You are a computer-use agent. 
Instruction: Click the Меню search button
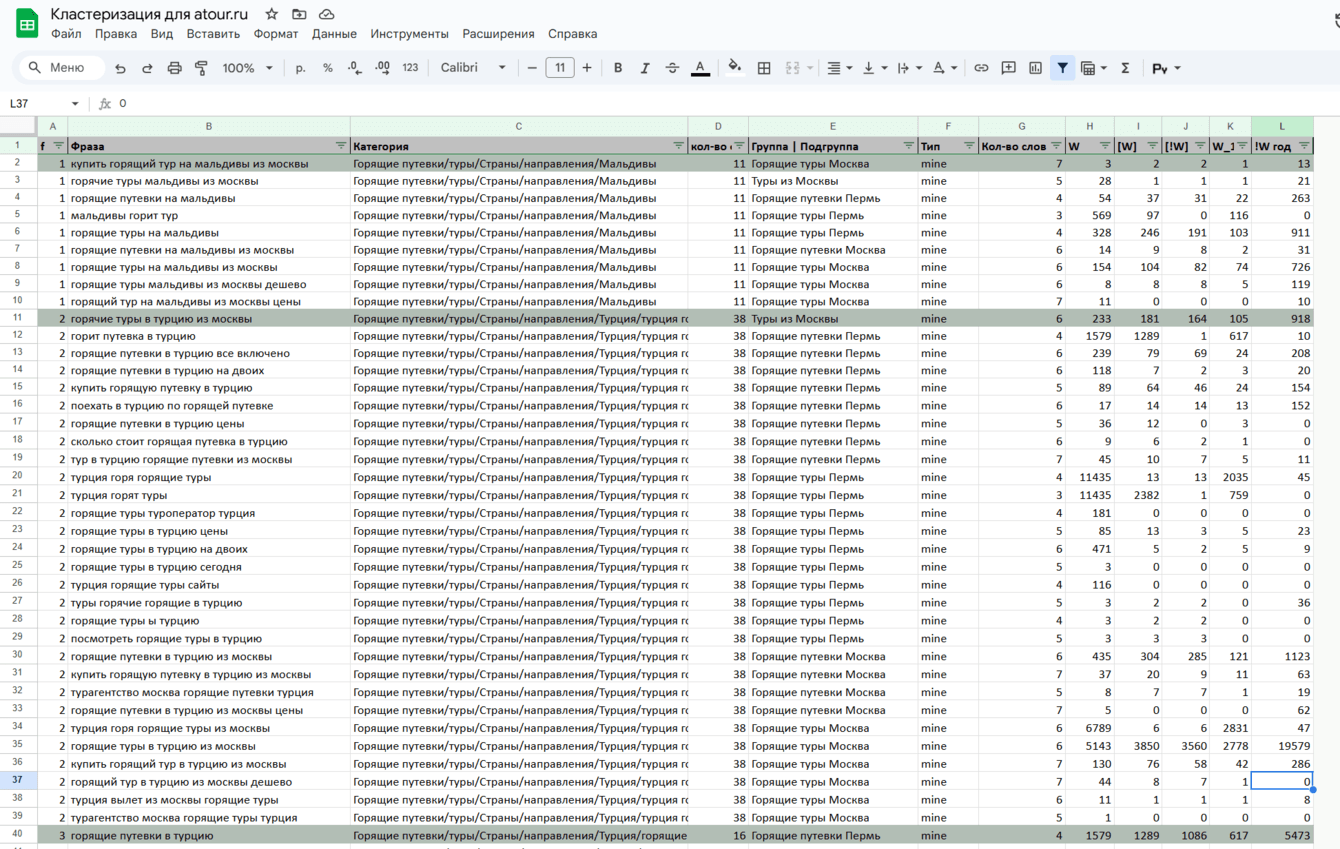point(58,68)
